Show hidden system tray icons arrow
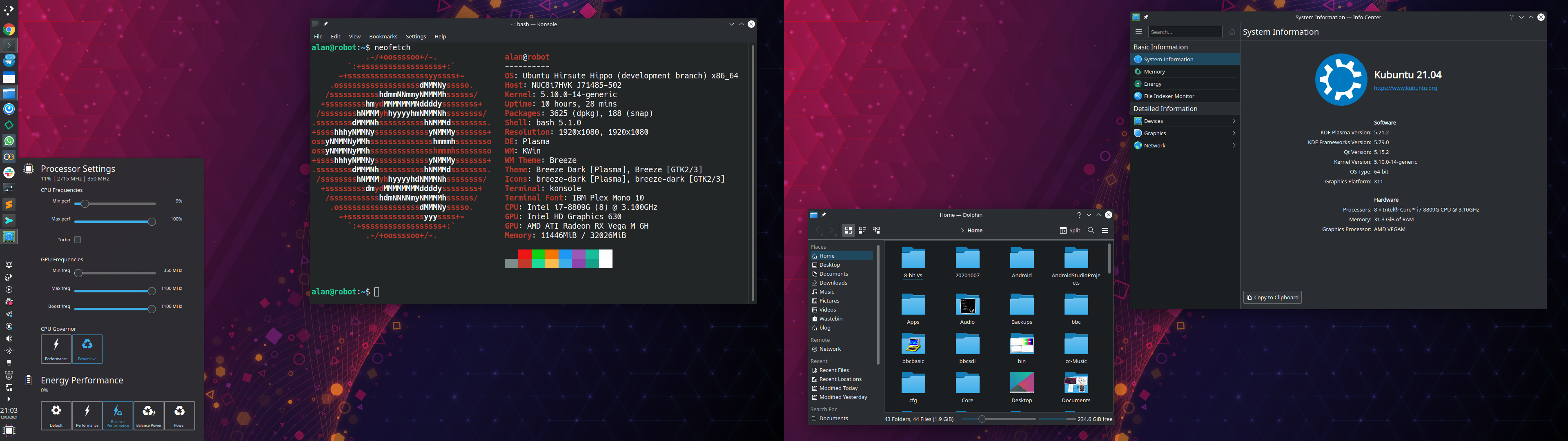 click(9, 399)
